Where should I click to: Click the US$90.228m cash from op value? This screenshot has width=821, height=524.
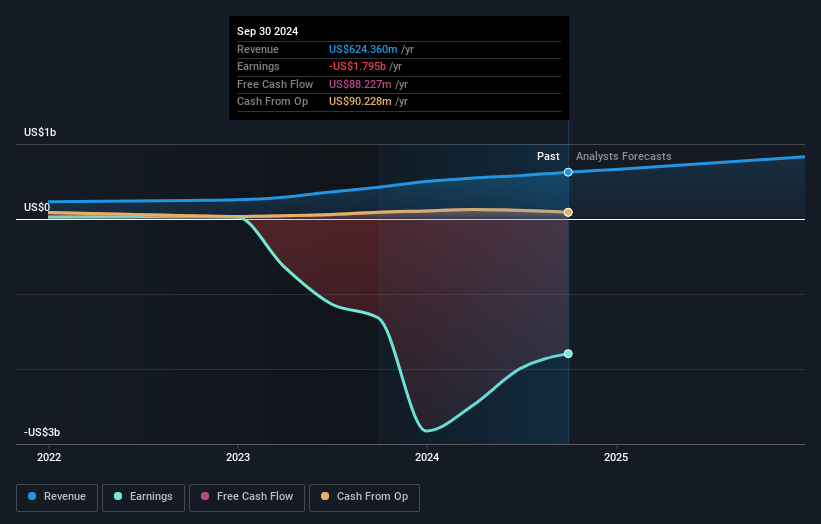(360, 102)
